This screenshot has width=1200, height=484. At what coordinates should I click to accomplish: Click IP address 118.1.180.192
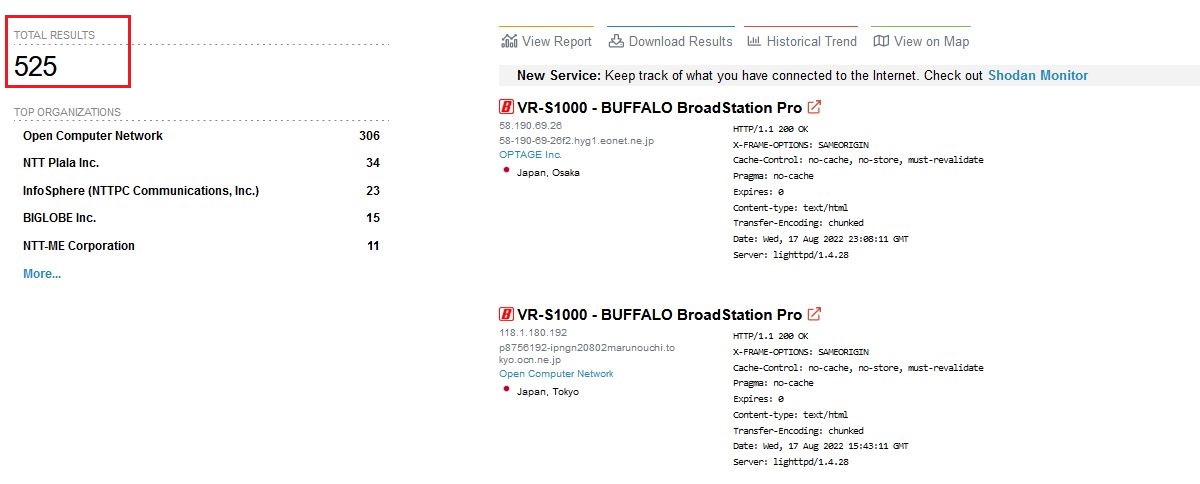(533, 333)
